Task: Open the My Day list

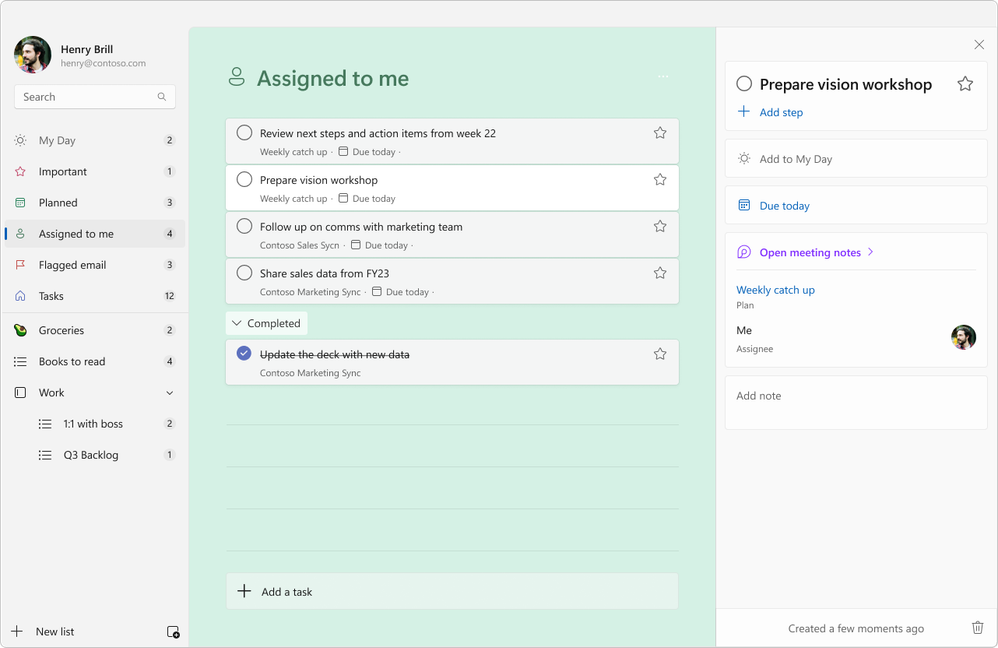Action: 57,141
